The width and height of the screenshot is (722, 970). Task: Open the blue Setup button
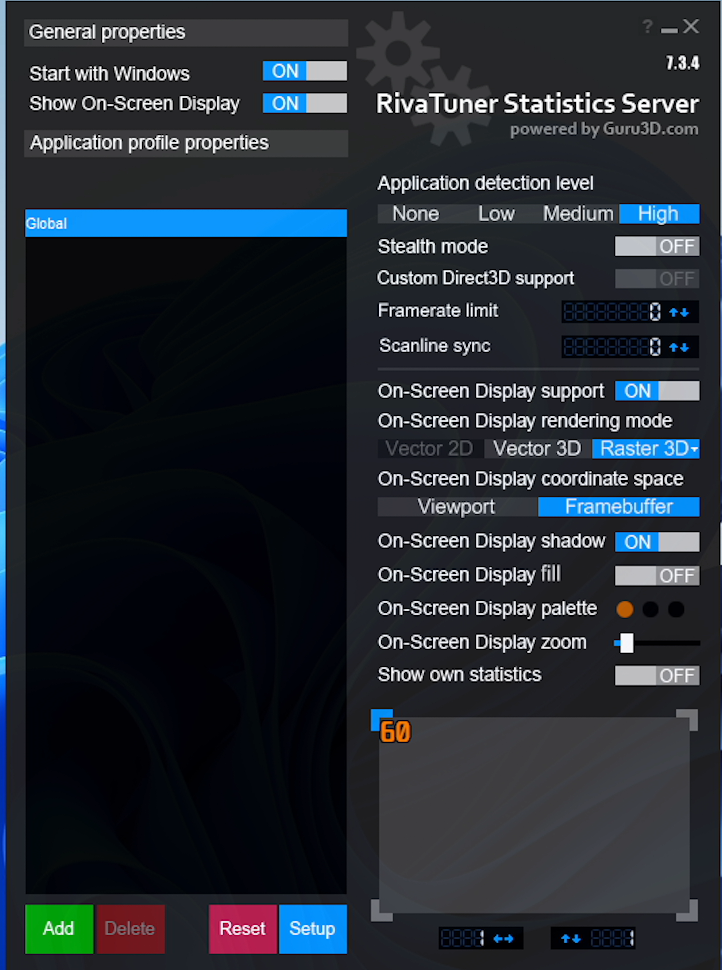point(312,929)
